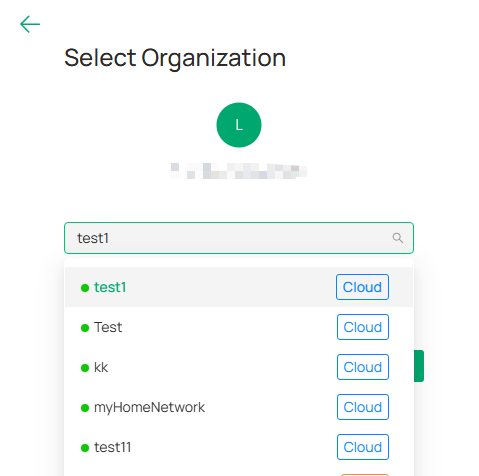Click the status dot next to myHomeNetwork

coord(85,408)
